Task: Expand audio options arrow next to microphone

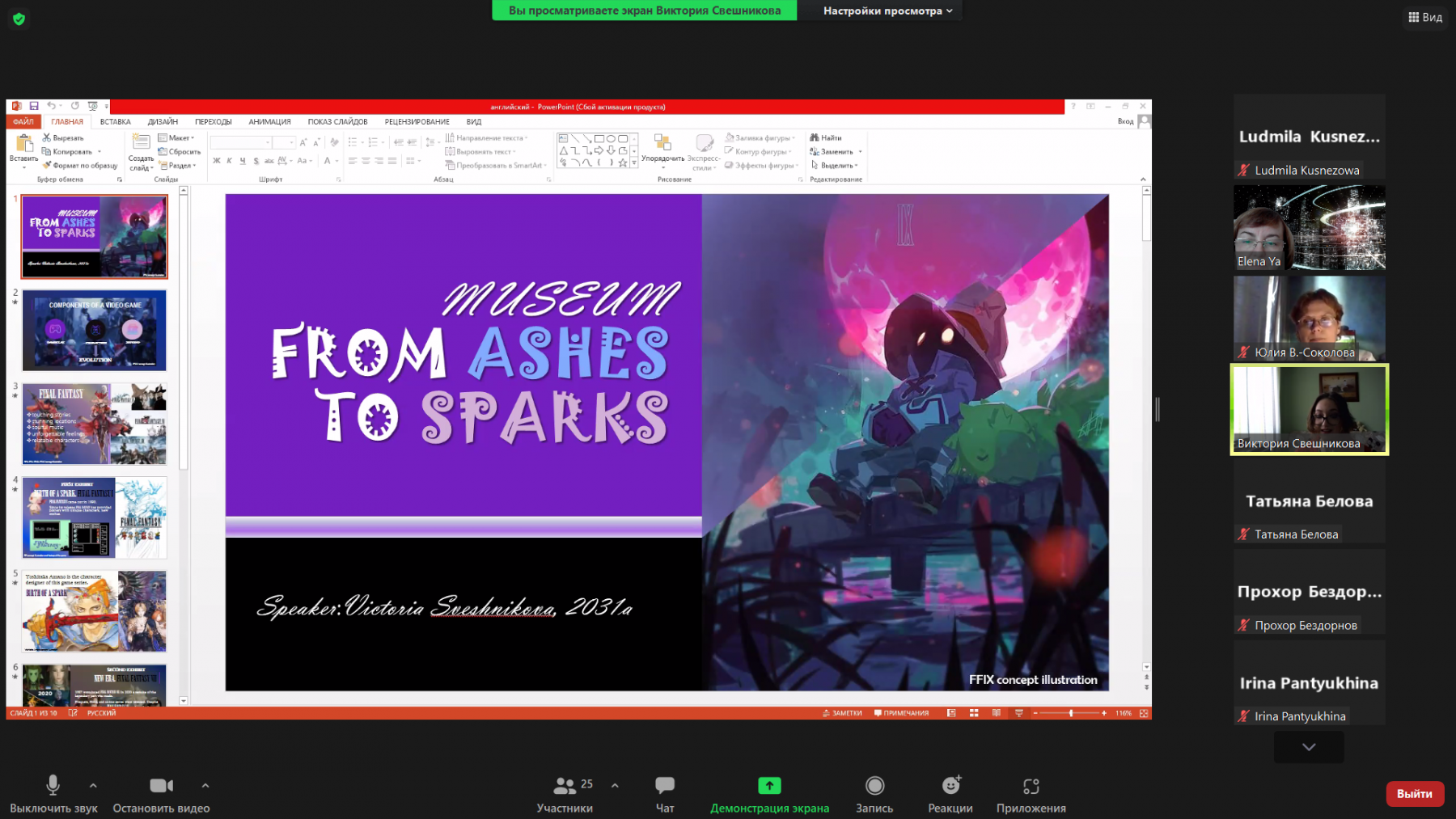Action: pyautogui.click(x=93, y=785)
